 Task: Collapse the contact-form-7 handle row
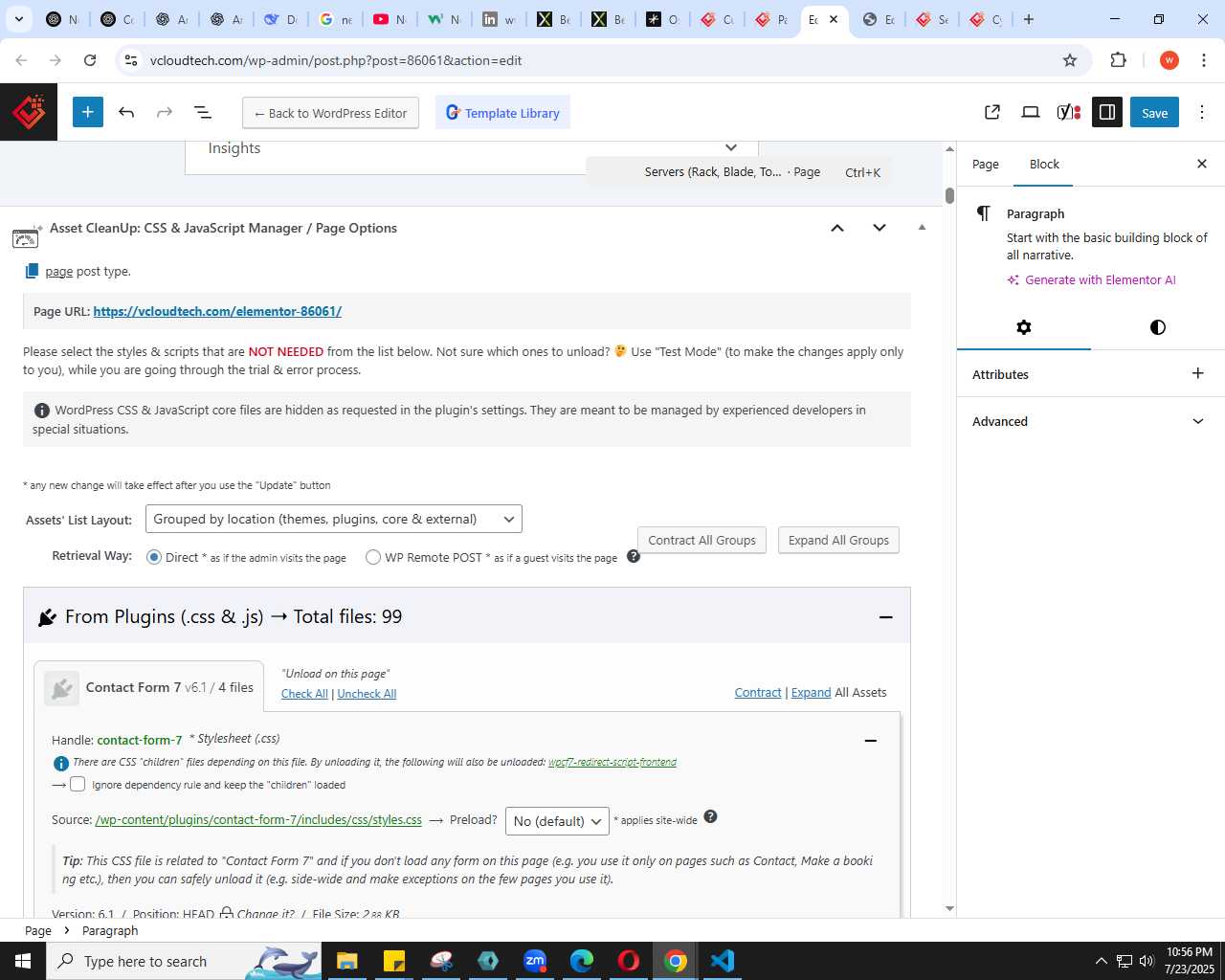(871, 741)
